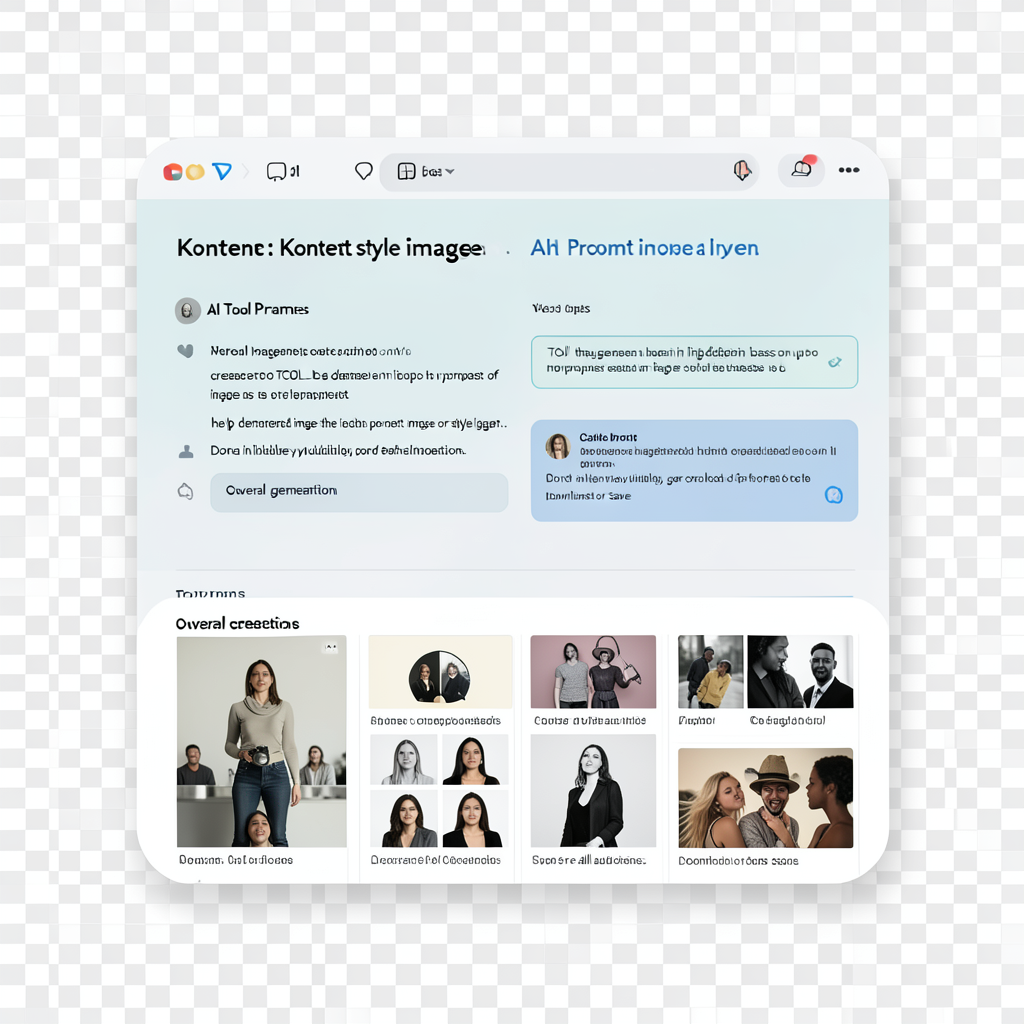Click the speech-bubble icon near Overall generation
The width and height of the screenshot is (1024, 1024).
[x=186, y=489]
